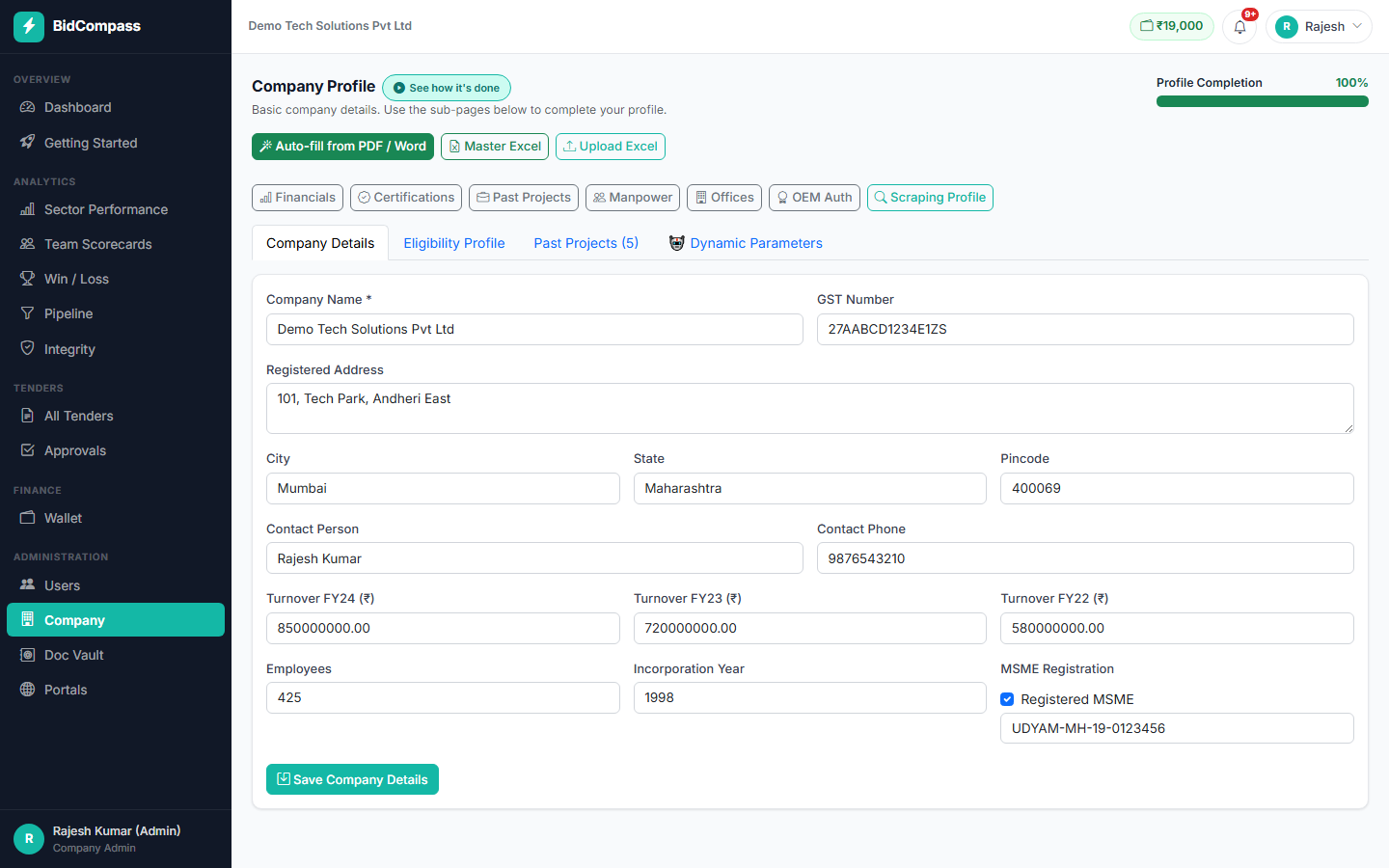Open the Doc Vault page
The image size is (1389, 868).
116,655
